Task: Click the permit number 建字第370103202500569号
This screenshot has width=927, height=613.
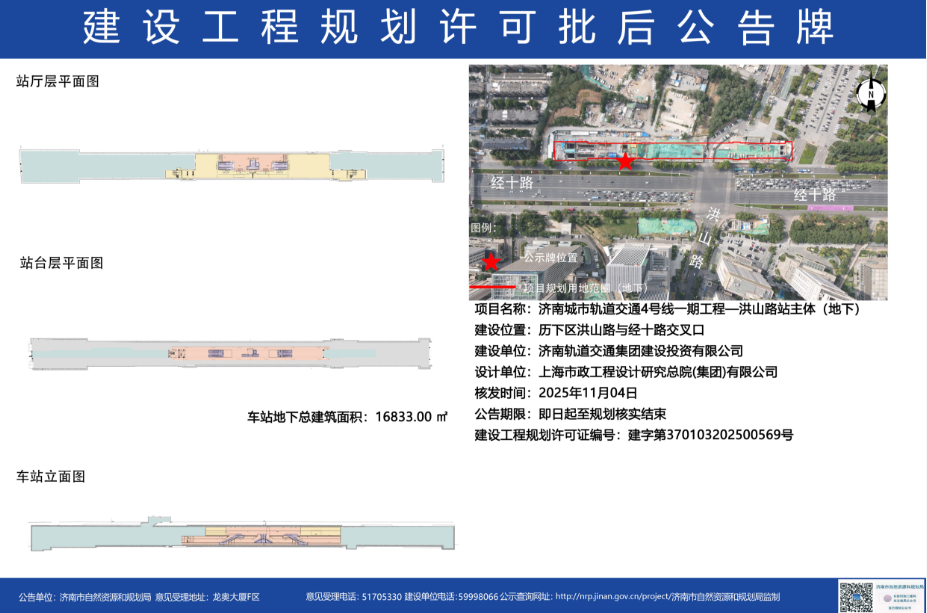Action: [x=710, y=435]
